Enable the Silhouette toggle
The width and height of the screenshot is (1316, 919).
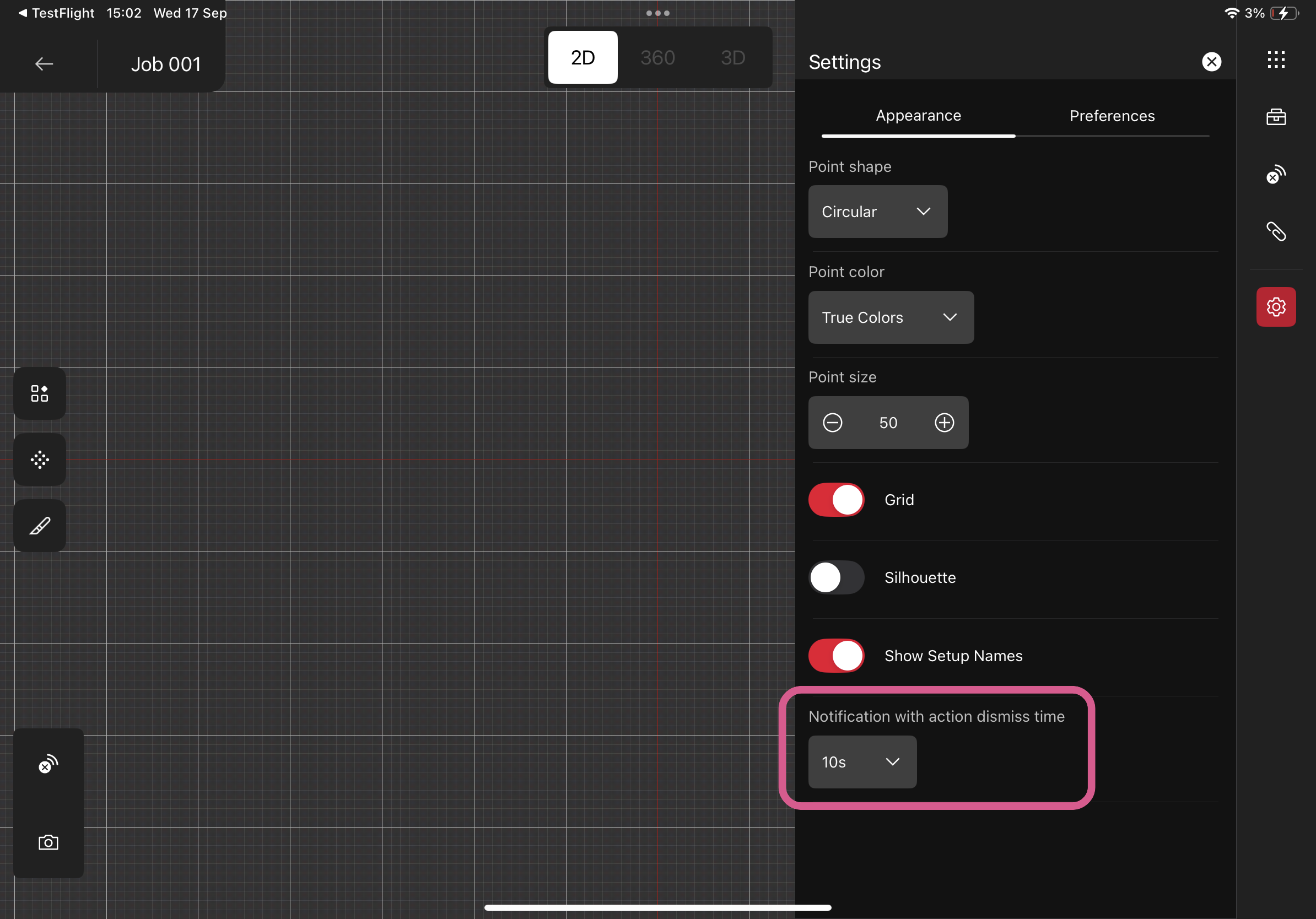[x=836, y=577]
